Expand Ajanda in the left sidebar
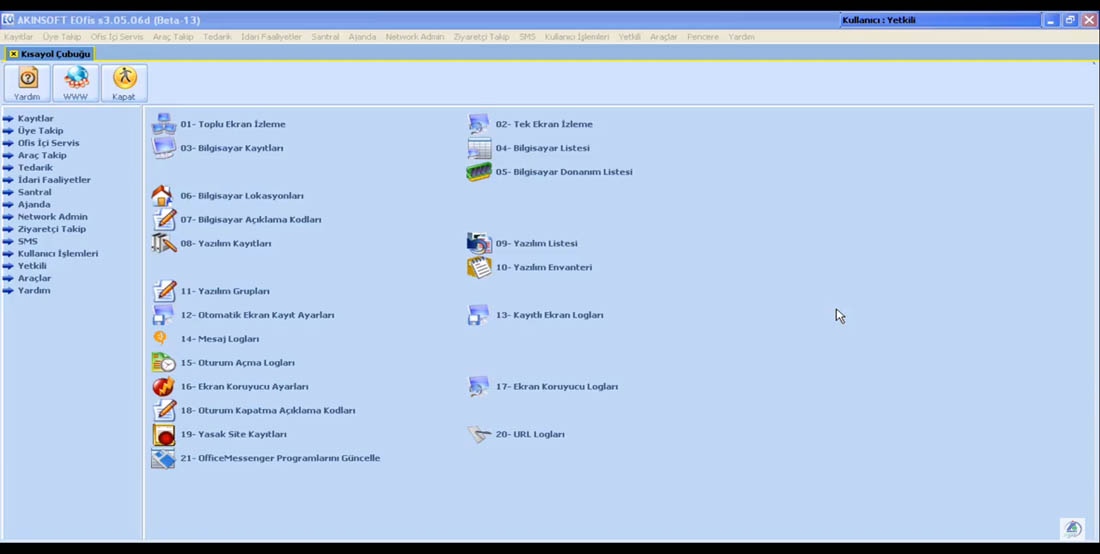 coord(34,204)
